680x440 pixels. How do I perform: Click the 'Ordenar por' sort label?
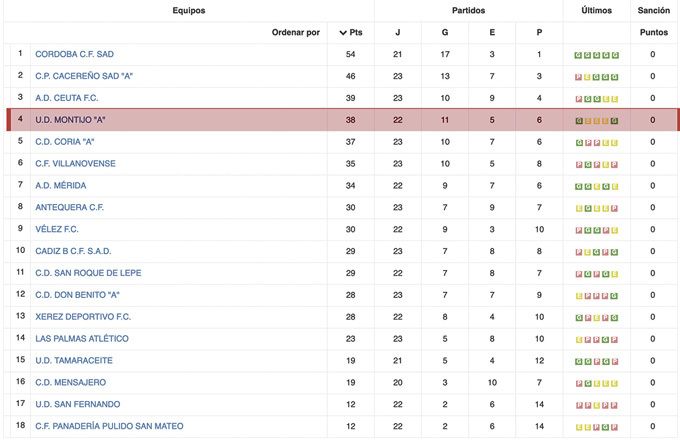[x=296, y=32]
